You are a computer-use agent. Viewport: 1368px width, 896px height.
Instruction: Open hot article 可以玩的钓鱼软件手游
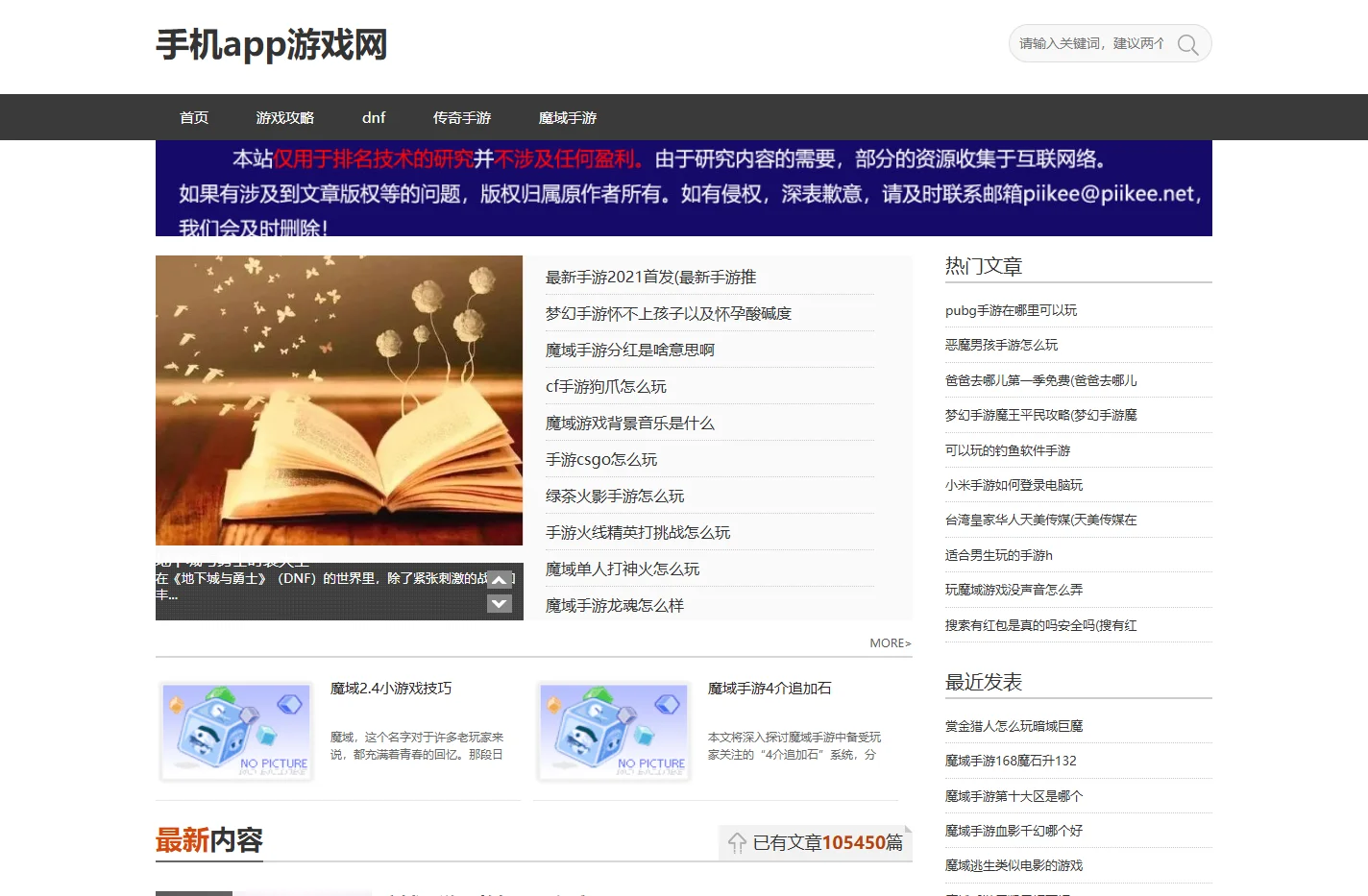[1008, 450]
